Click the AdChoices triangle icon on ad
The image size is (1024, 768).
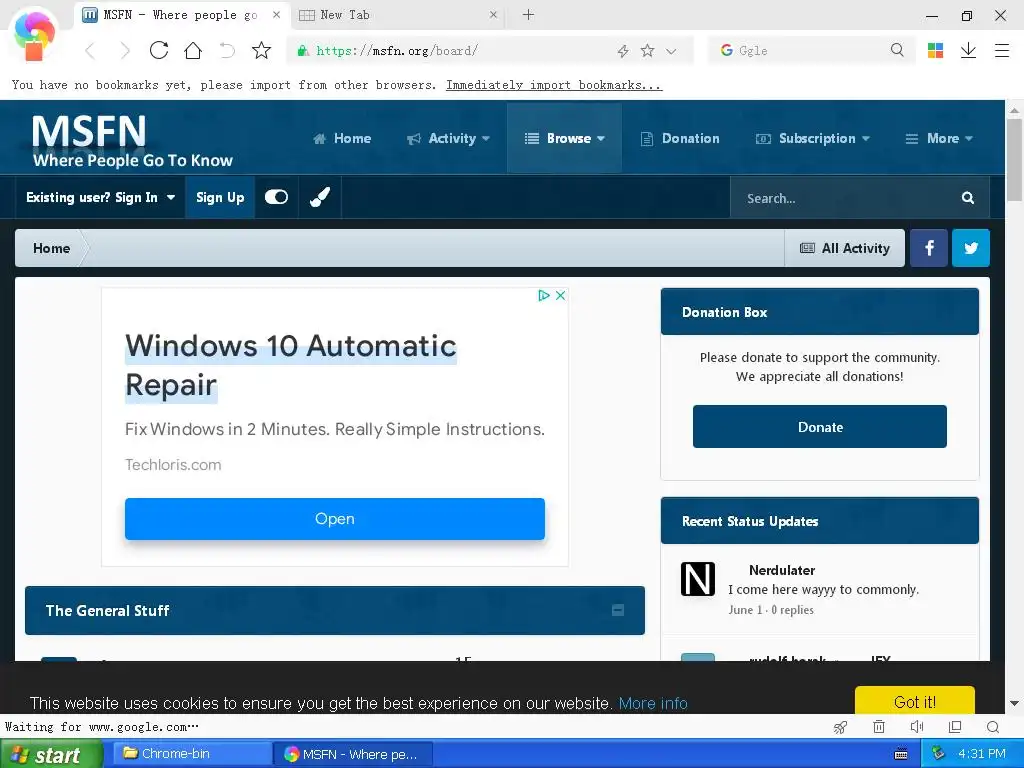click(543, 295)
